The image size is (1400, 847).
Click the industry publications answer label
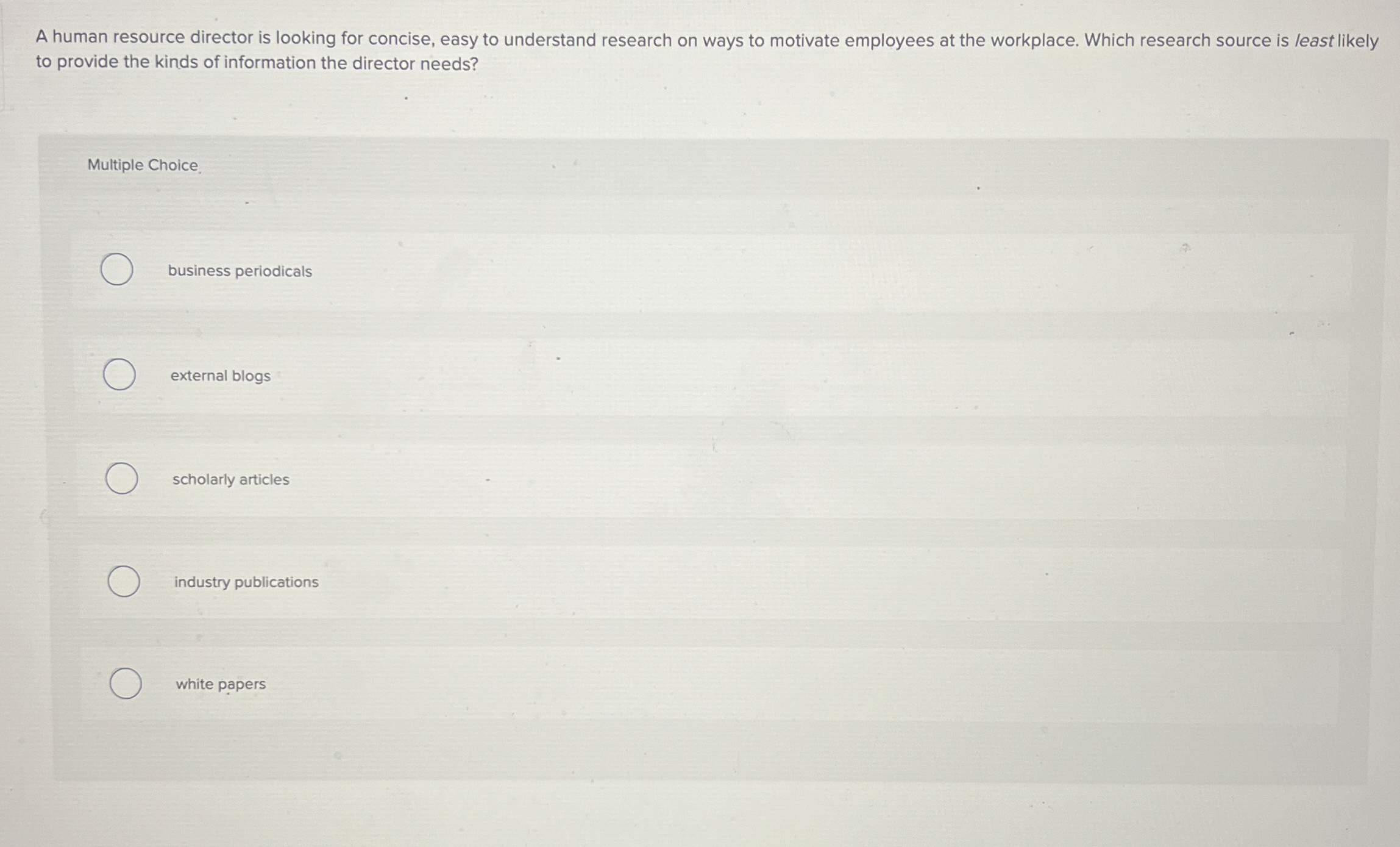click(244, 582)
